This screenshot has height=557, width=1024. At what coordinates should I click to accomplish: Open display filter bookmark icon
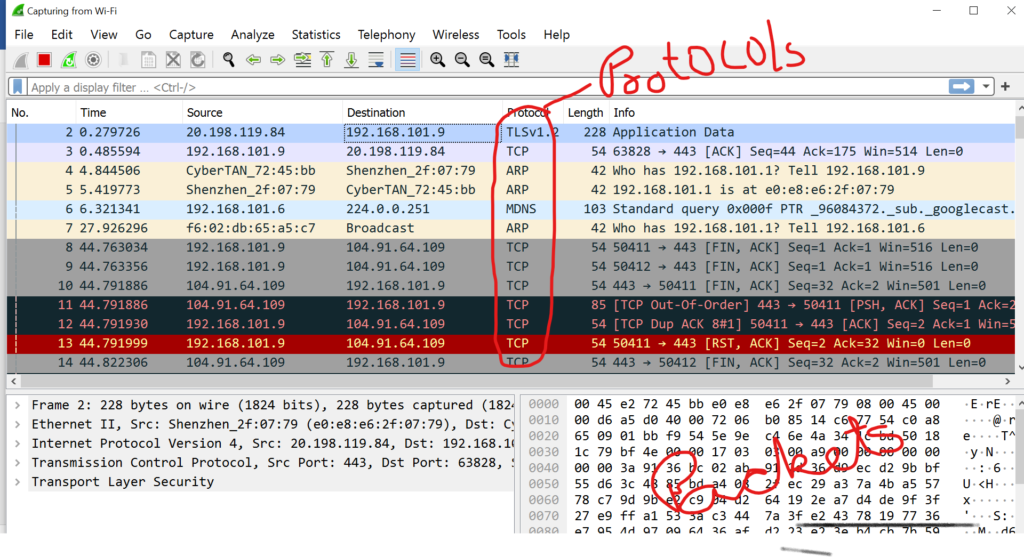pyautogui.click(x=18, y=87)
